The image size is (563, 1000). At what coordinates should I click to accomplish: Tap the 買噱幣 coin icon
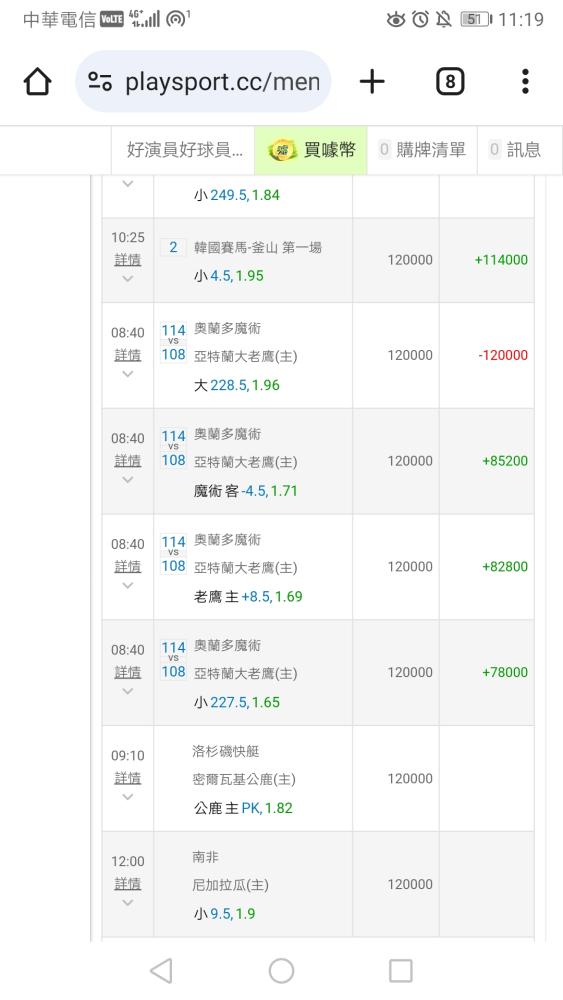(x=282, y=150)
